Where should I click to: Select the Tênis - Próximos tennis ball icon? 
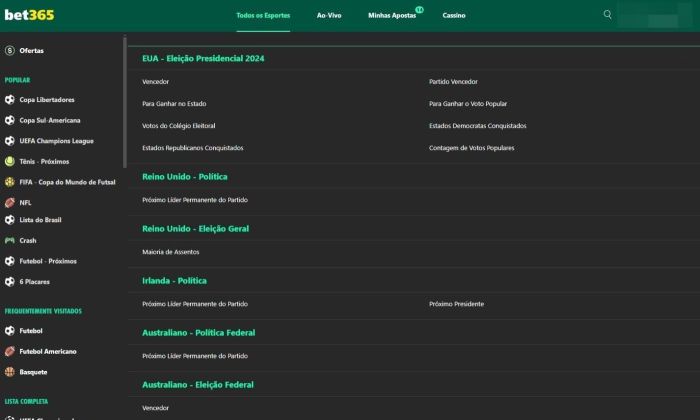point(10,161)
